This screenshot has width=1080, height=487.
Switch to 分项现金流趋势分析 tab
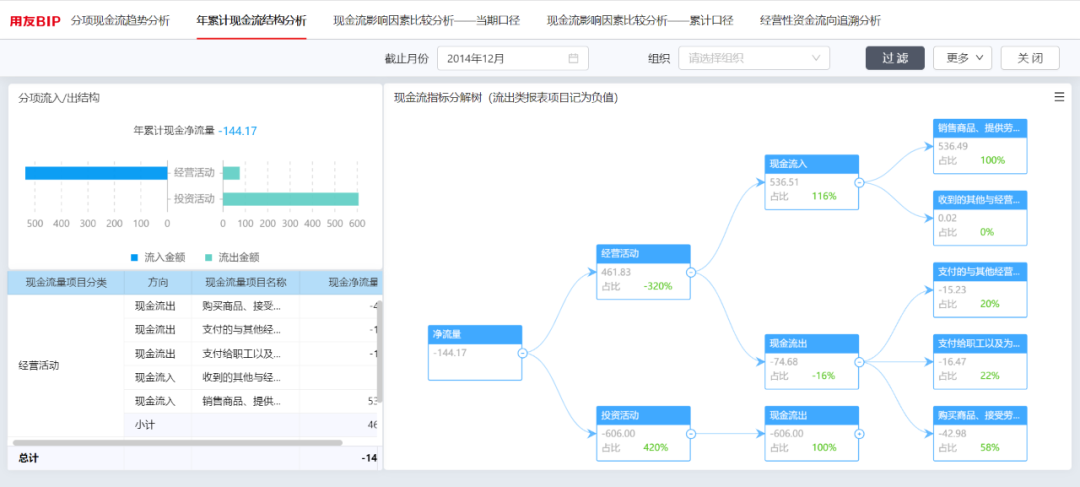pos(120,20)
